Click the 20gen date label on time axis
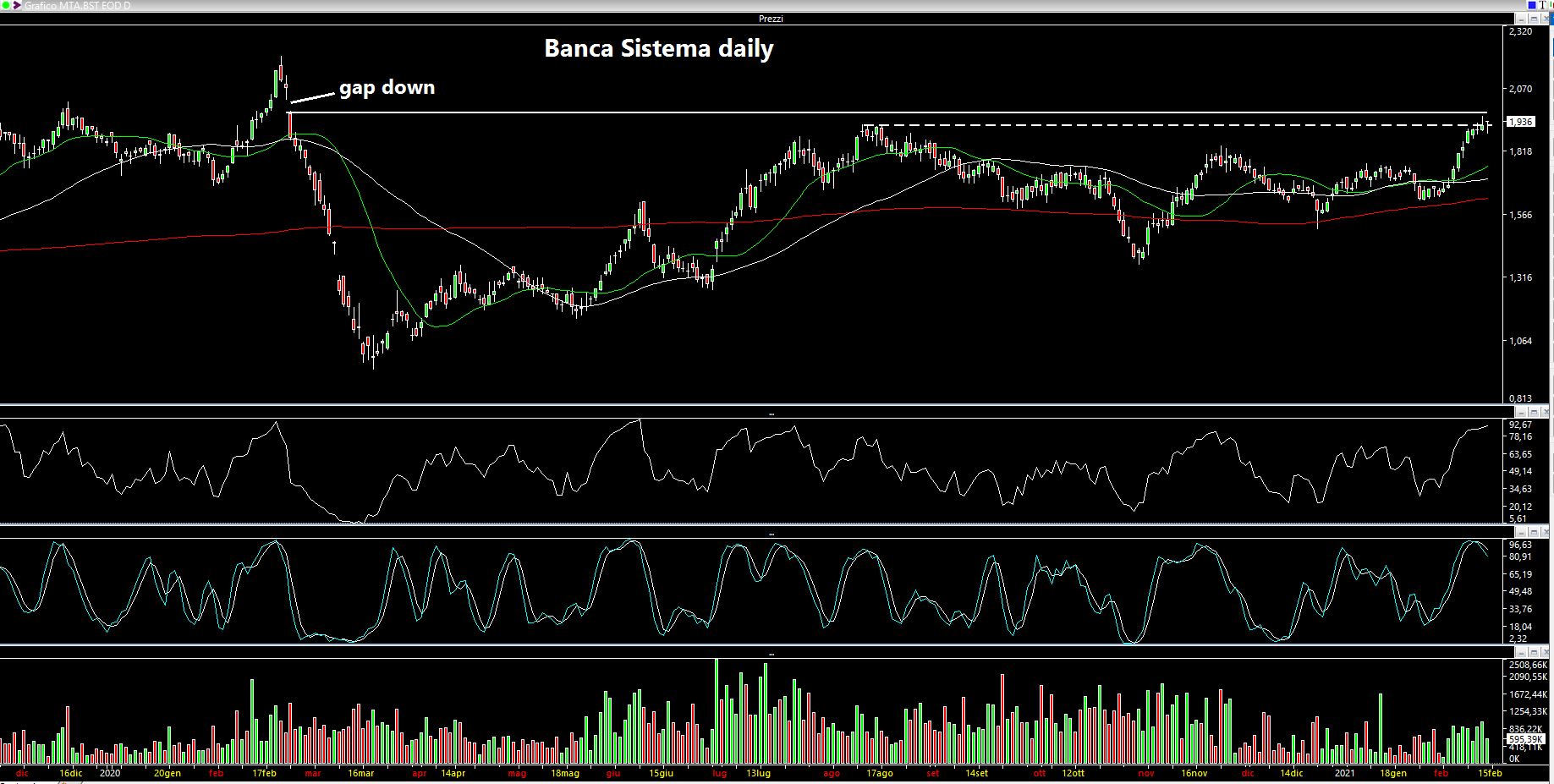Viewport: 1554px width, 784px height. point(167,773)
